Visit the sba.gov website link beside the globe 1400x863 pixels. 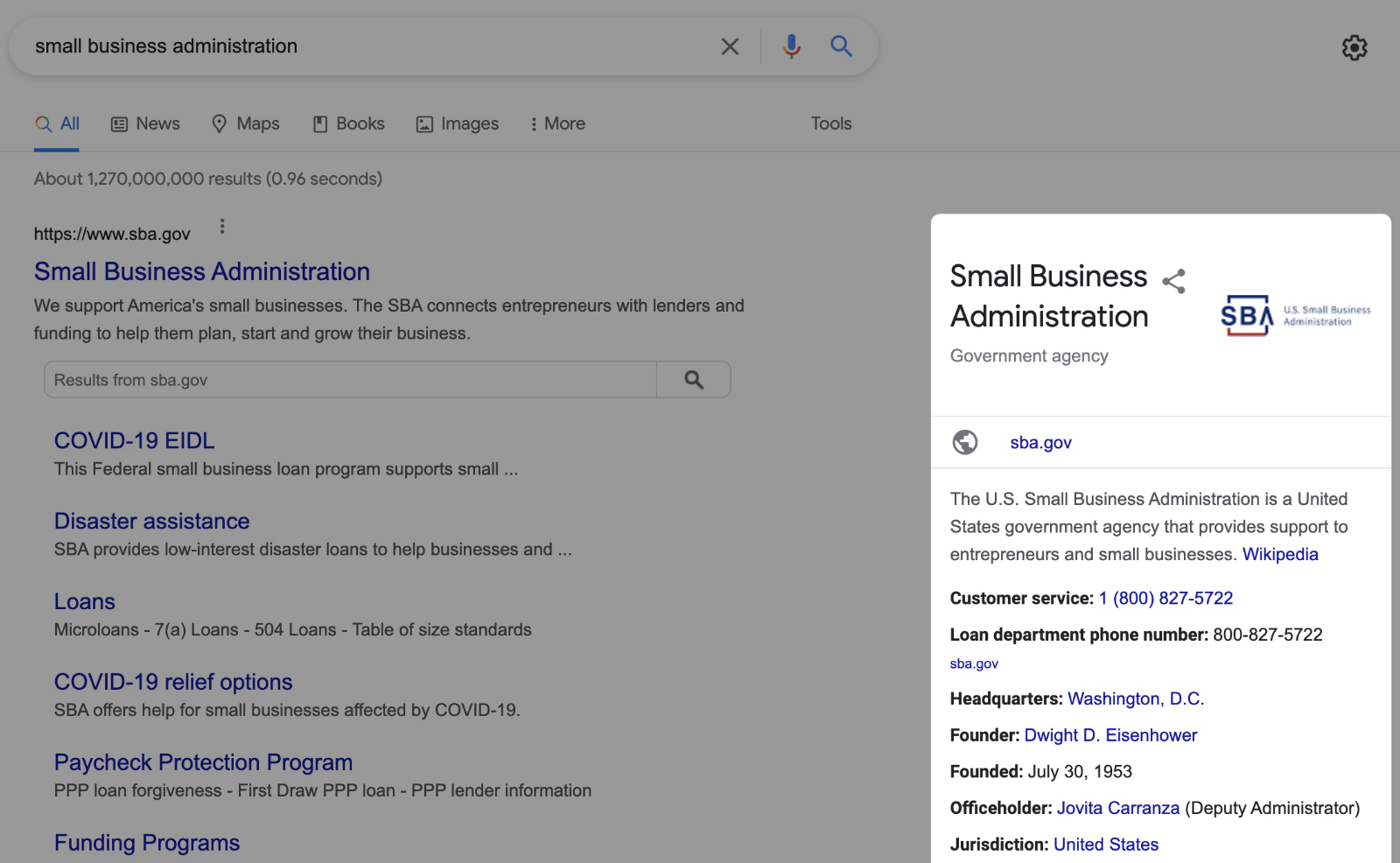click(1041, 442)
